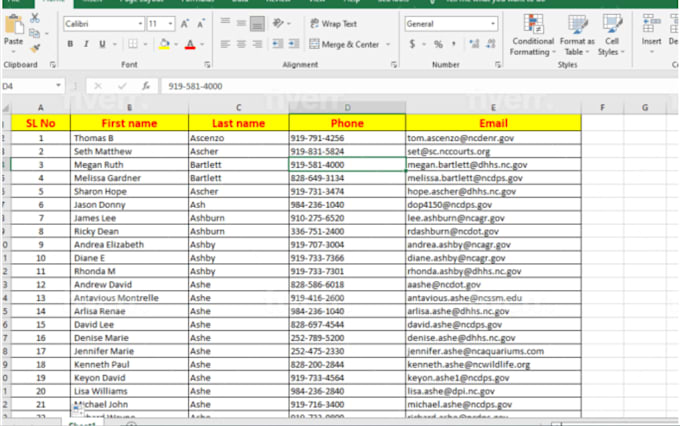Toggle Italic formatting
680x426 pixels.
[86, 44]
